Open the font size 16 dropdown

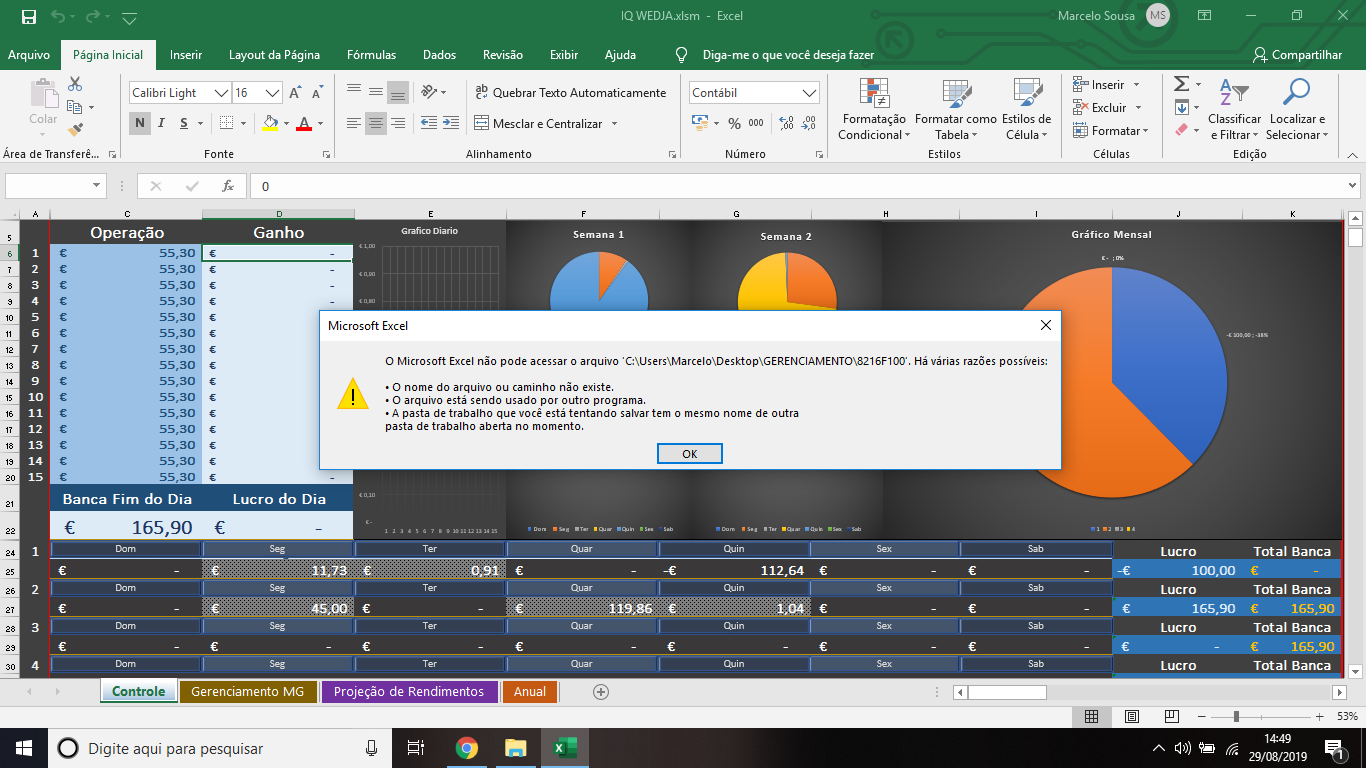click(272, 93)
